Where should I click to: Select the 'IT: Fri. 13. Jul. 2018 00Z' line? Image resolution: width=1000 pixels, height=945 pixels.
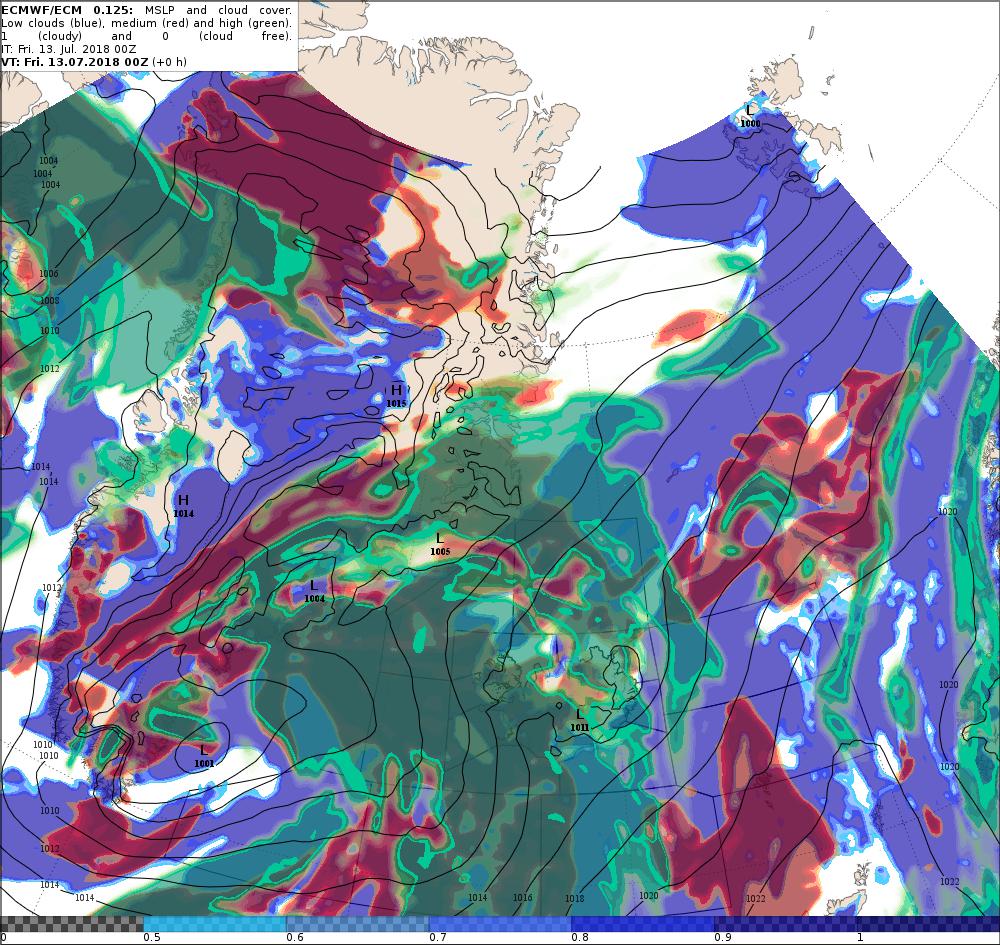(x=68, y=49)
